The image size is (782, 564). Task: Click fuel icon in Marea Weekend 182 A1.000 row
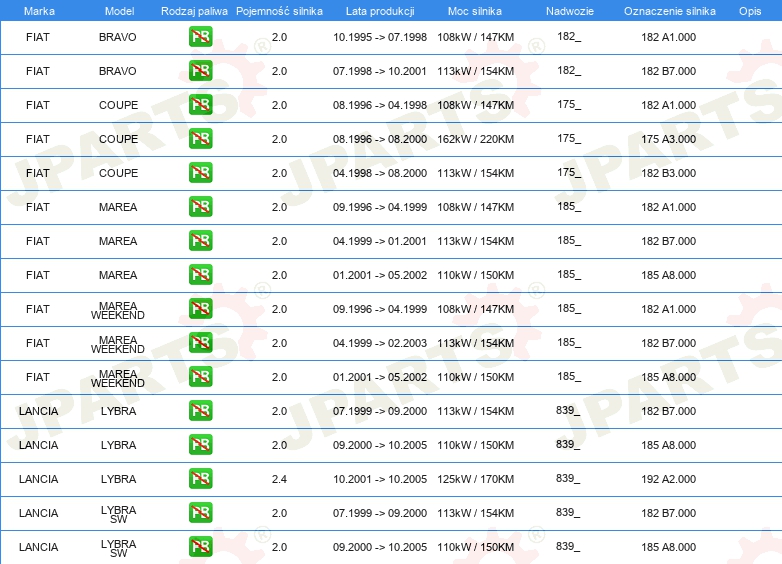click(x=200, y=309)
